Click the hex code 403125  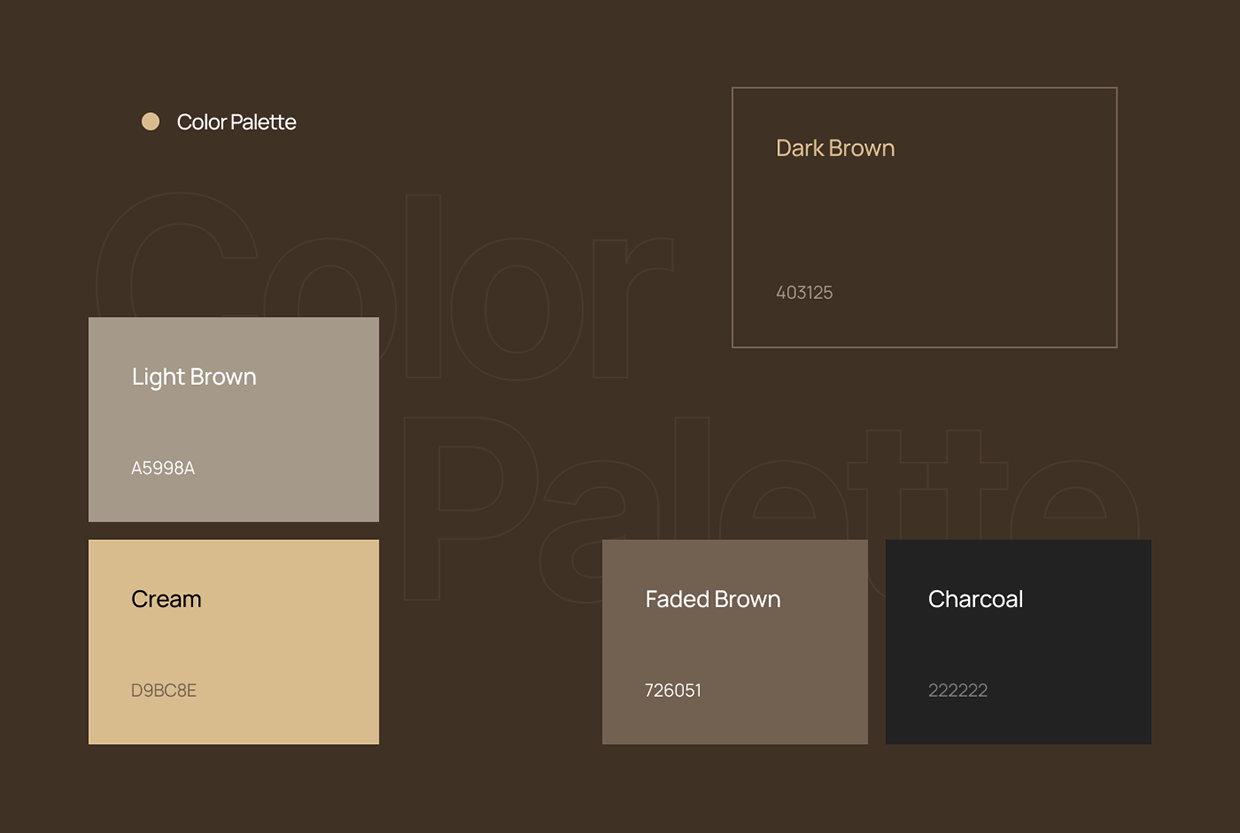point(804,292)
